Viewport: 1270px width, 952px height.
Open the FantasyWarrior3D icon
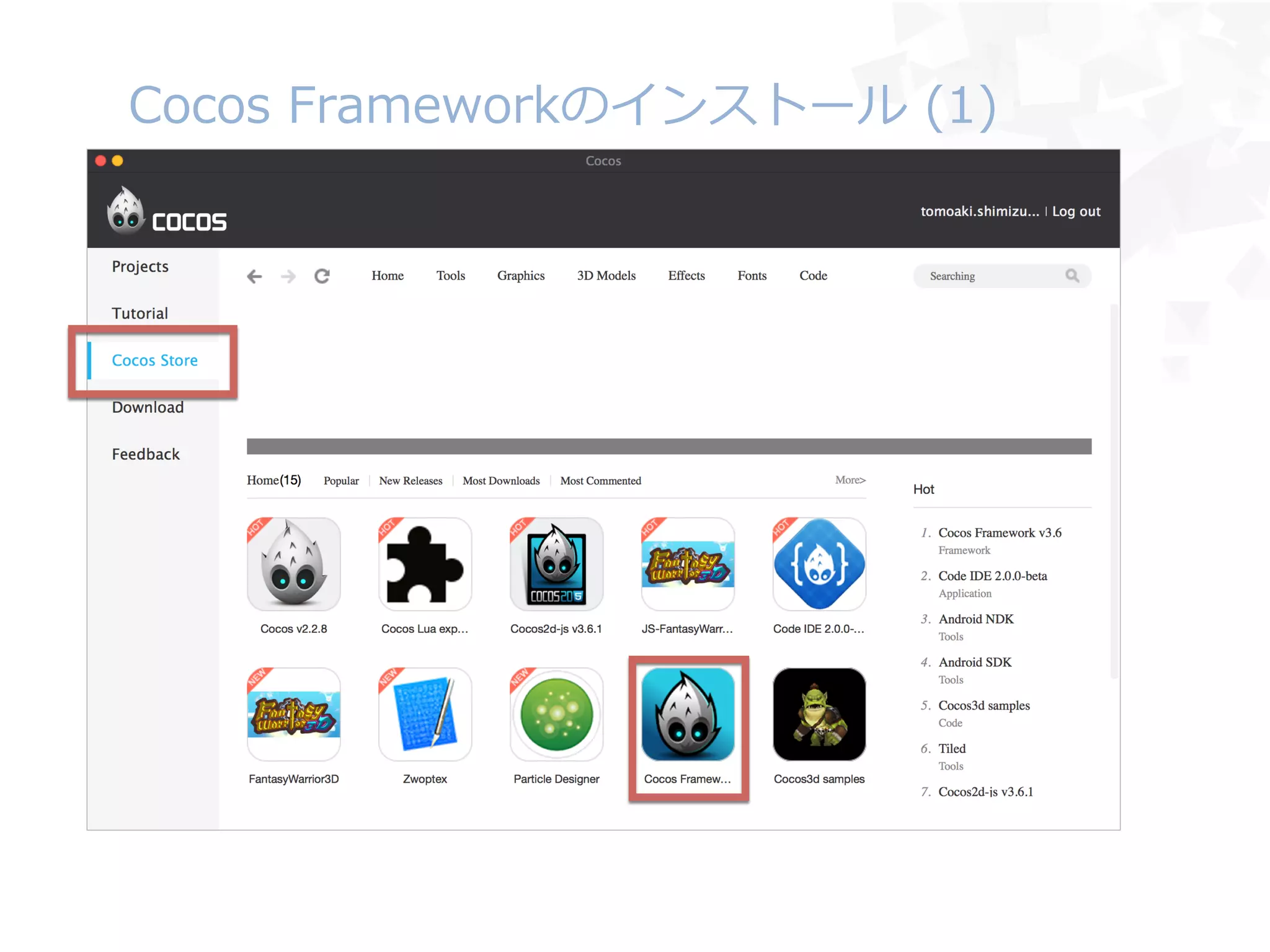click(293, 714)
